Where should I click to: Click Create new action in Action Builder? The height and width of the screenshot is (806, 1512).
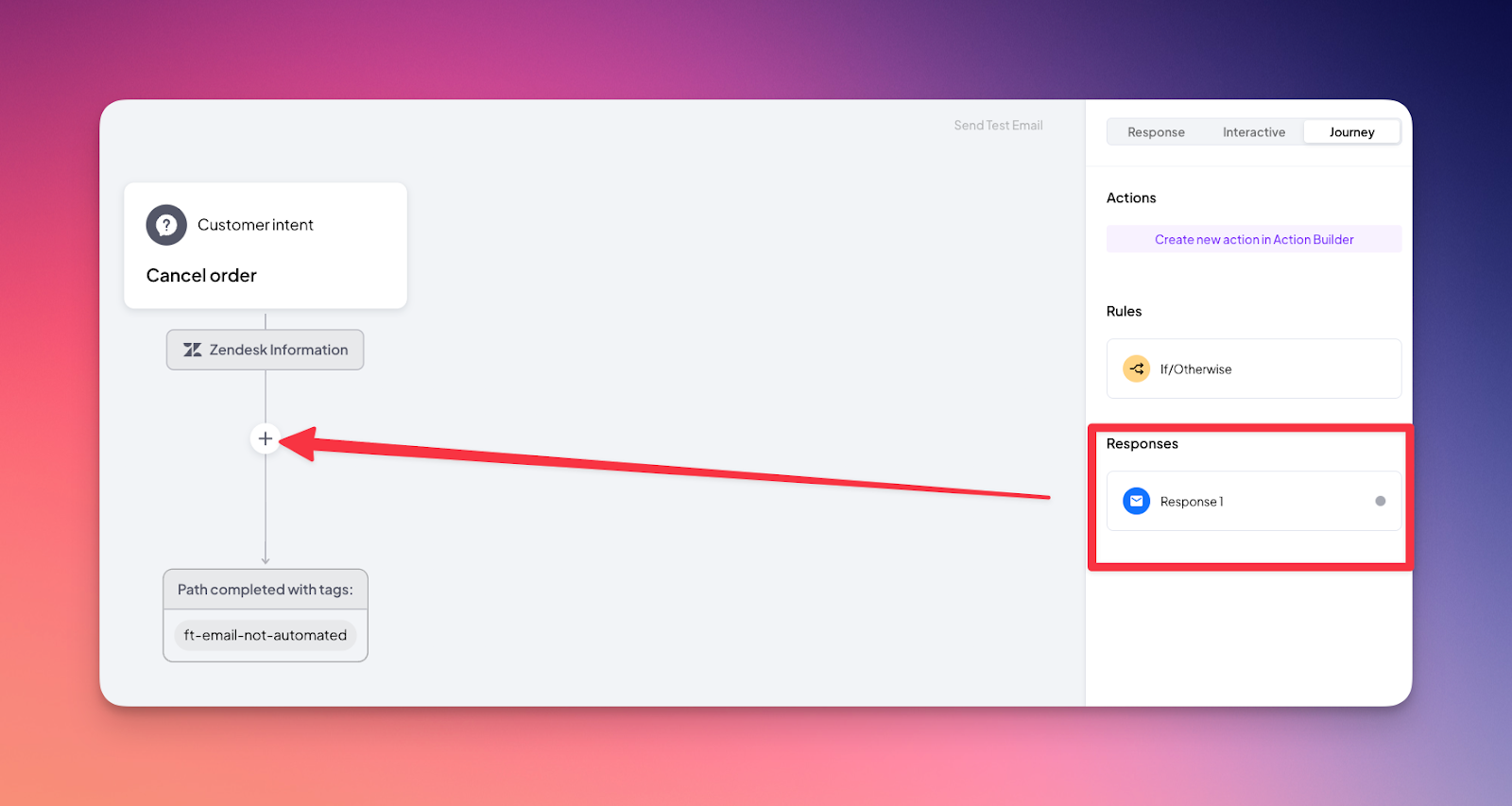coord(1254,239)
